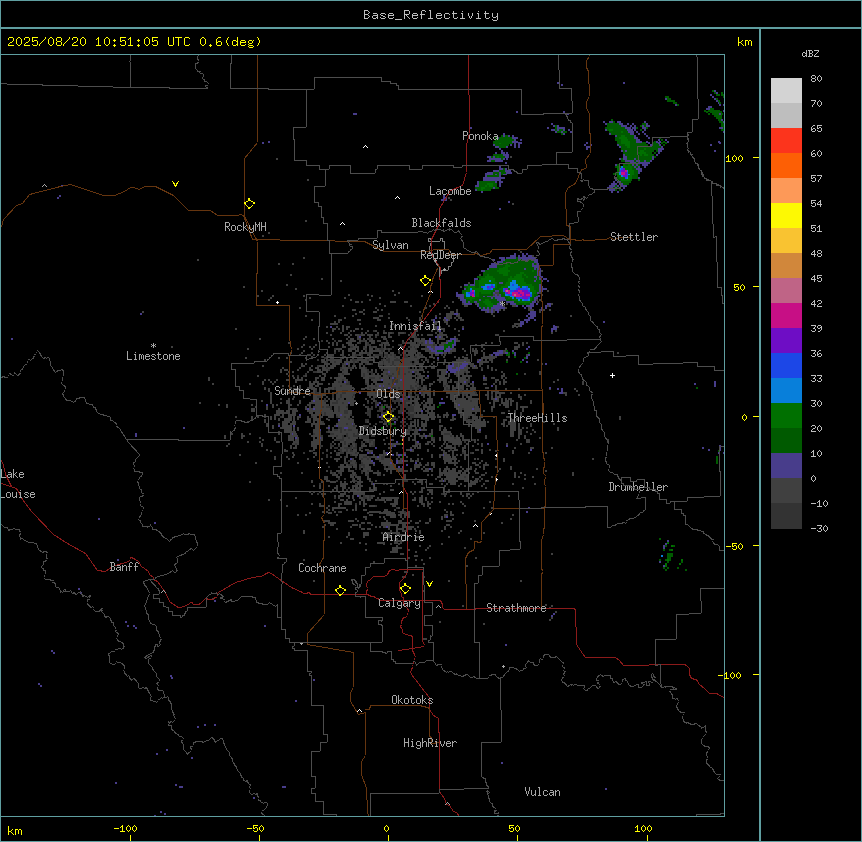Click the Strathmore label
The height and width of the screenshot is (842, 862).
coord(516,608)
